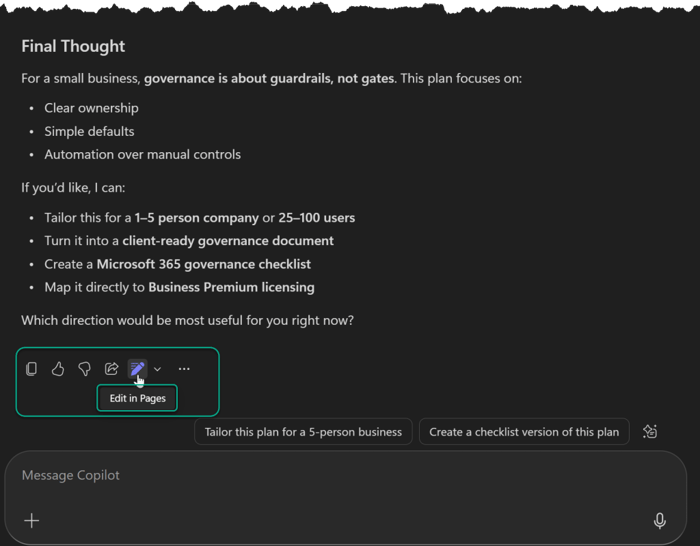
Task: Click the 'Final Thought' heading
Action: [73, 46]
